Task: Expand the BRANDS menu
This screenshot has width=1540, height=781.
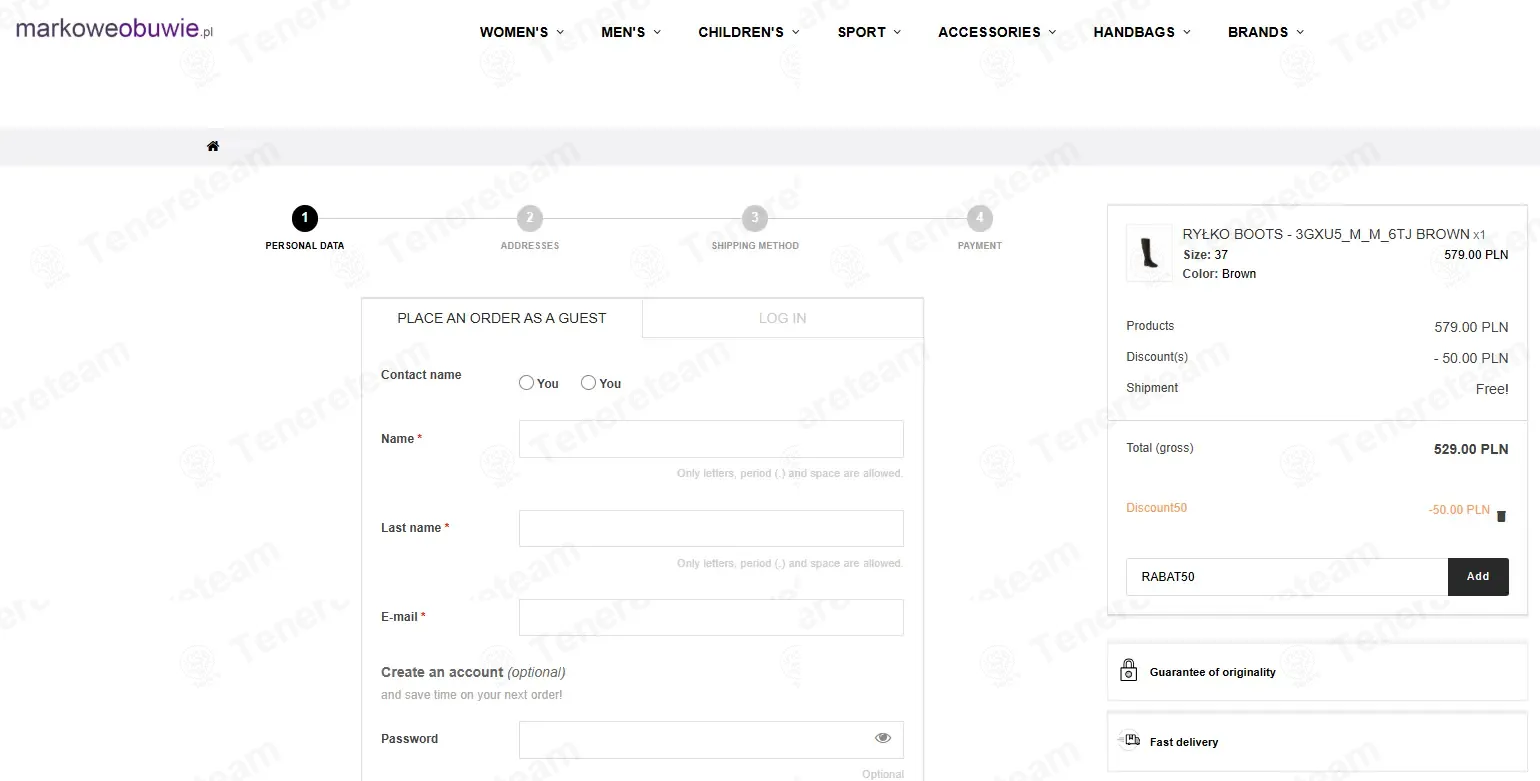Action: (1266, 32)
